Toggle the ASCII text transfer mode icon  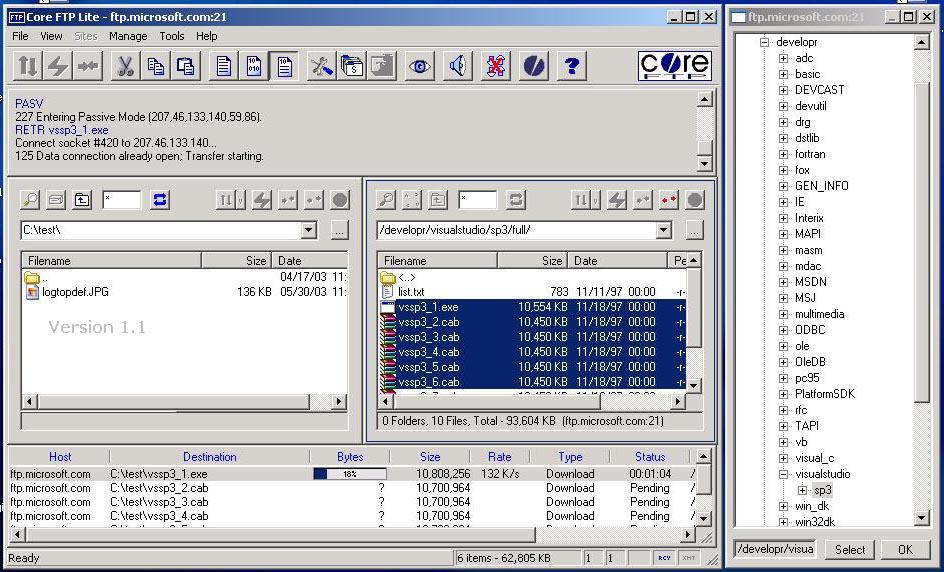pos(224,66)
